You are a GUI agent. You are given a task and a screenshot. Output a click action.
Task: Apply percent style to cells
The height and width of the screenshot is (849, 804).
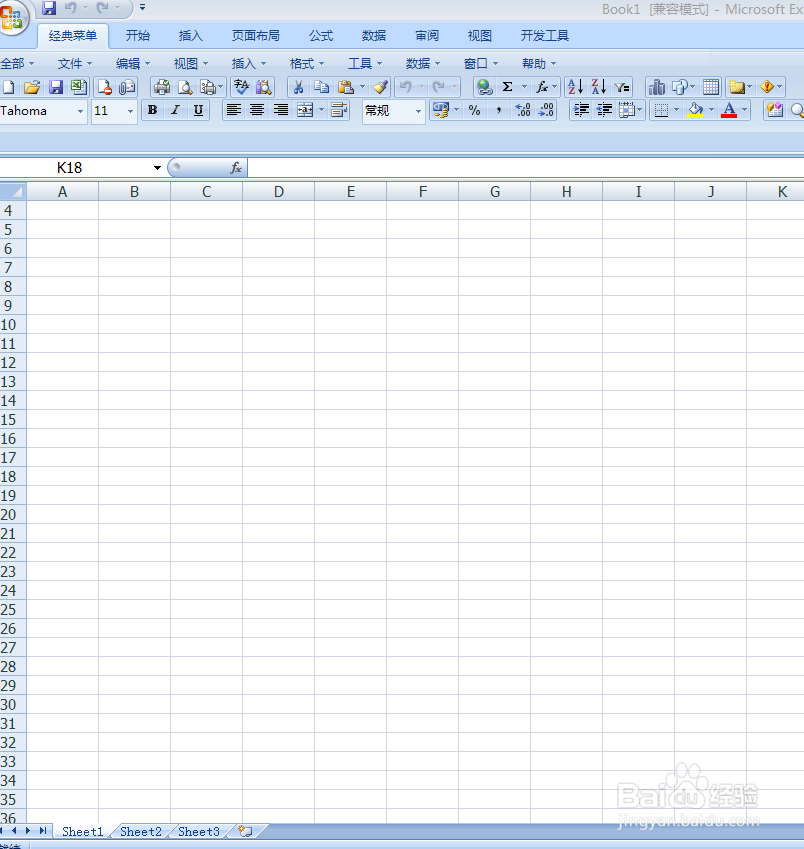[475, 110]
